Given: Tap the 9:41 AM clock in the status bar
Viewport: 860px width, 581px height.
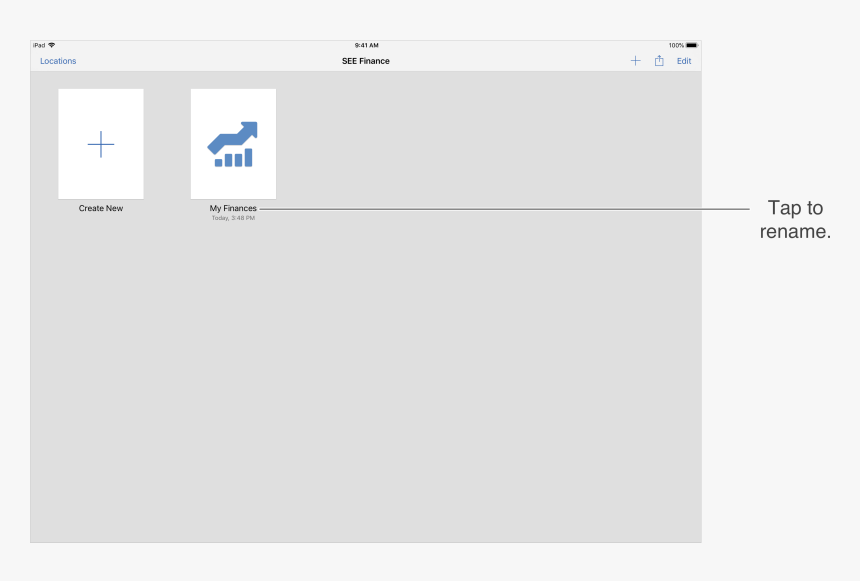Looking at the screenshot, I should [x=366, y=44].
